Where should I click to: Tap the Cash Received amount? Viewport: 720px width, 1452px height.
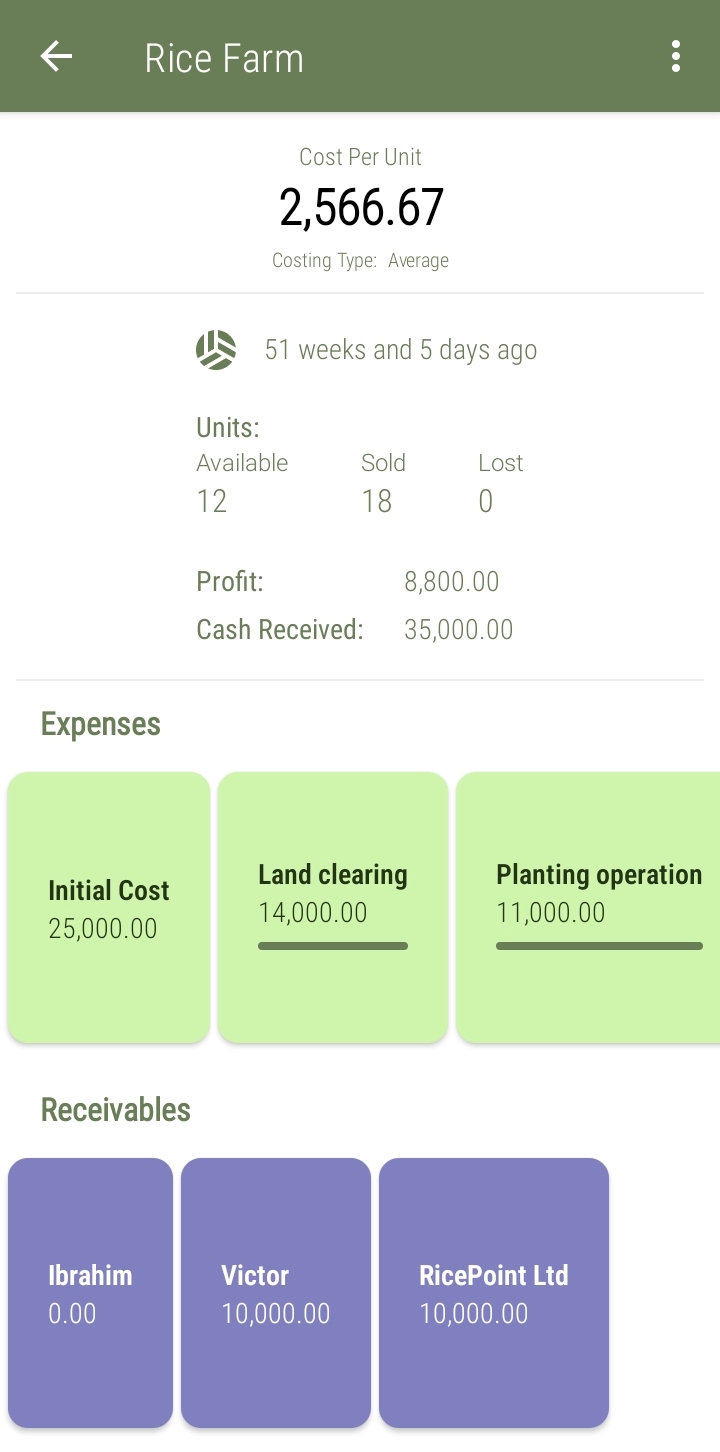coord(458,630)
